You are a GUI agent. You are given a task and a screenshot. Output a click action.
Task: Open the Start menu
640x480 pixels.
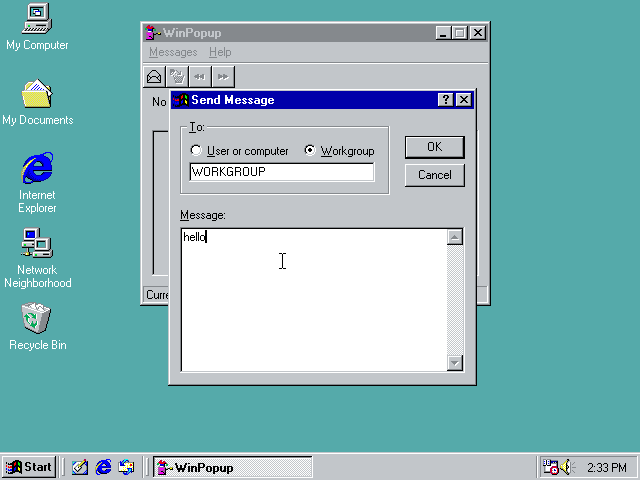pos(29,467)
